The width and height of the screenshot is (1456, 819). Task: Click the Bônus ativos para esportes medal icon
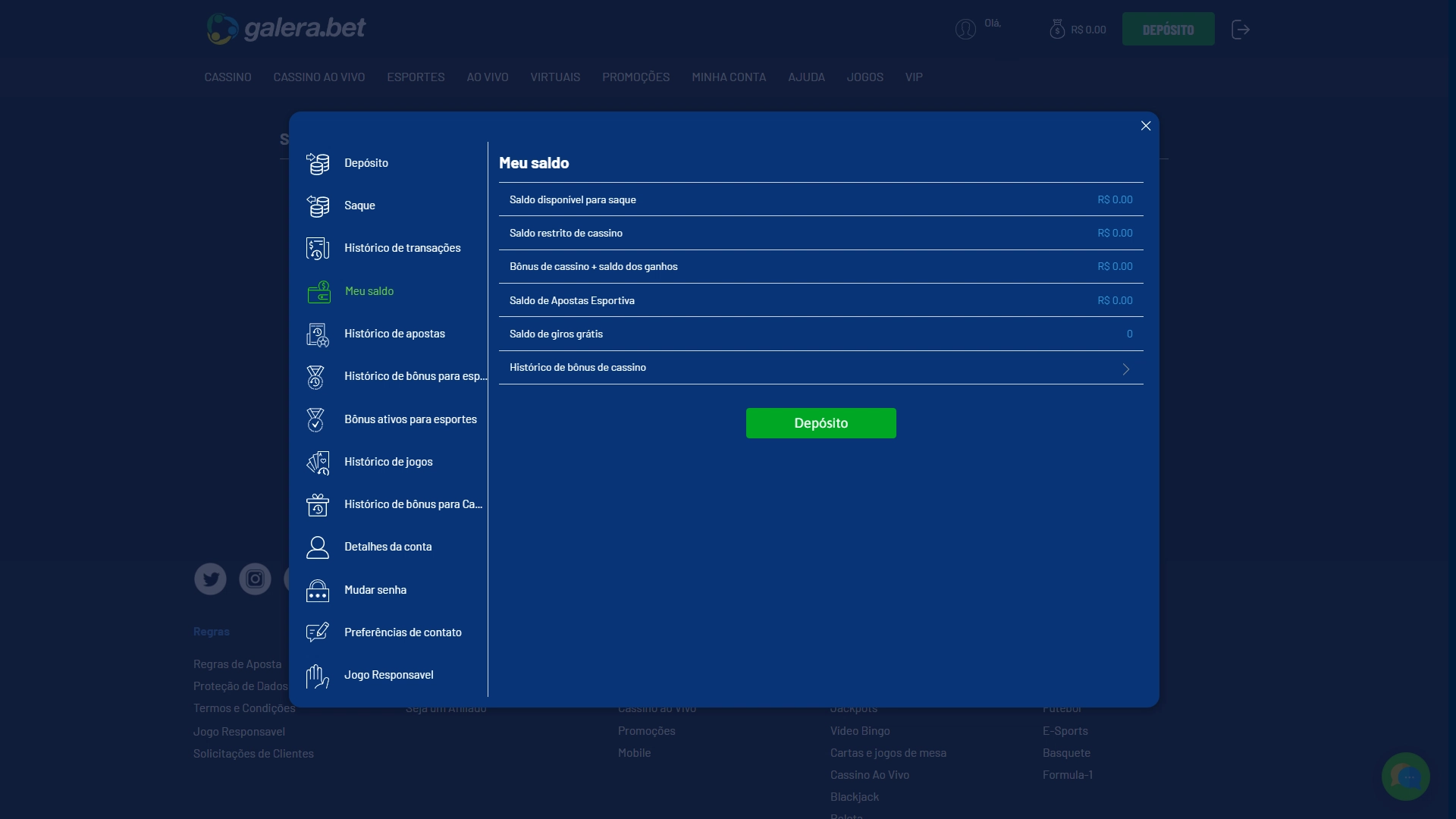(315, 419)
